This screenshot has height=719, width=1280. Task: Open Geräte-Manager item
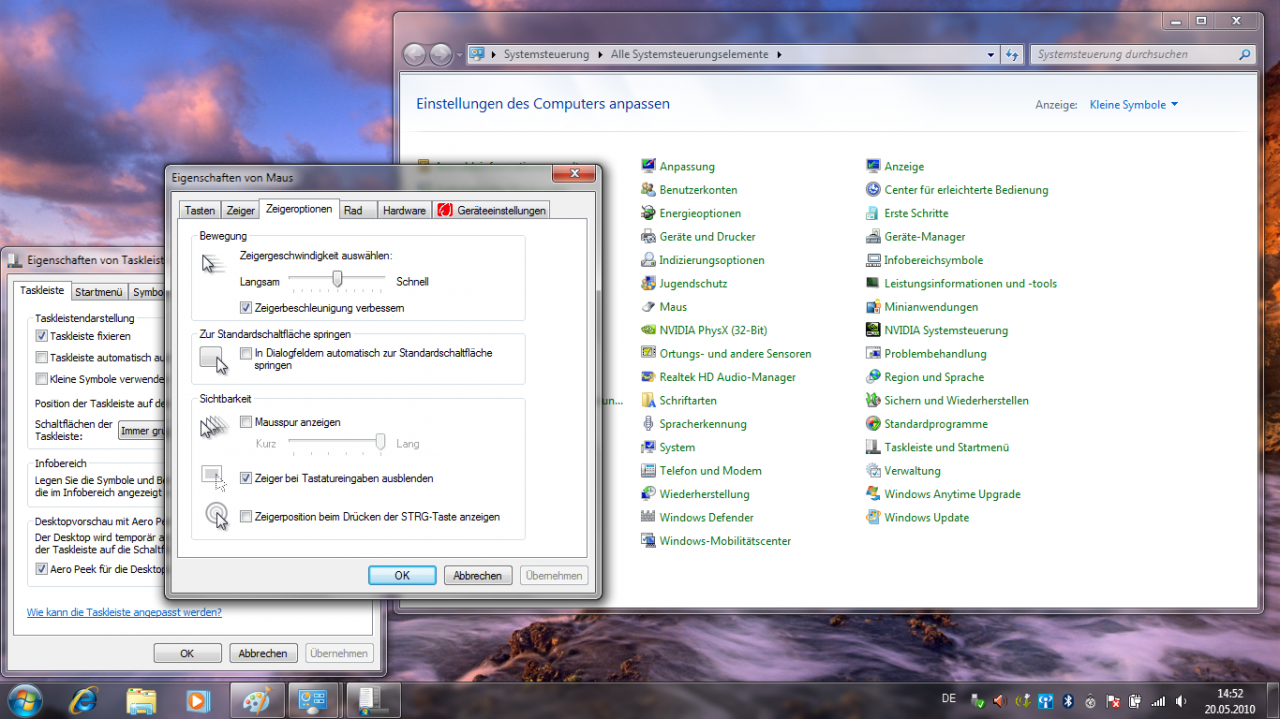916,237
